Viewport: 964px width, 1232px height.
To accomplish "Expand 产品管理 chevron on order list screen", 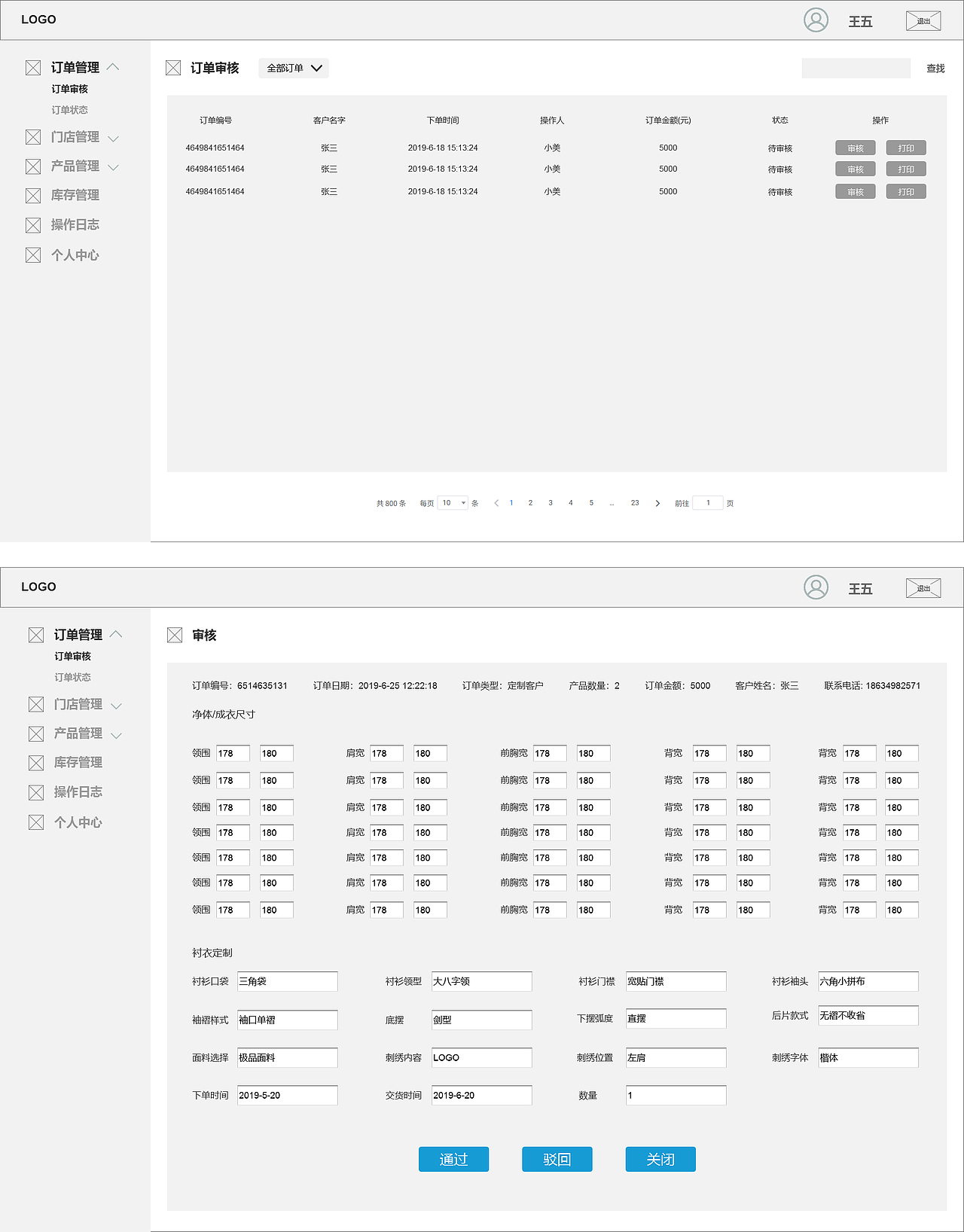I will (113, 167).
